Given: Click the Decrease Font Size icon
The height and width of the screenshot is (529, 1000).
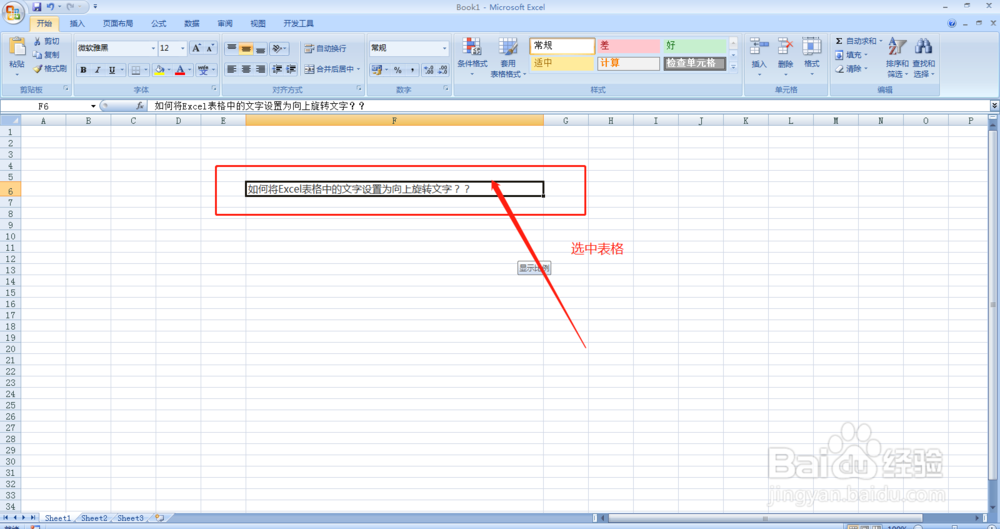Looking at the screenshot, I should click(x=210, y=48).
